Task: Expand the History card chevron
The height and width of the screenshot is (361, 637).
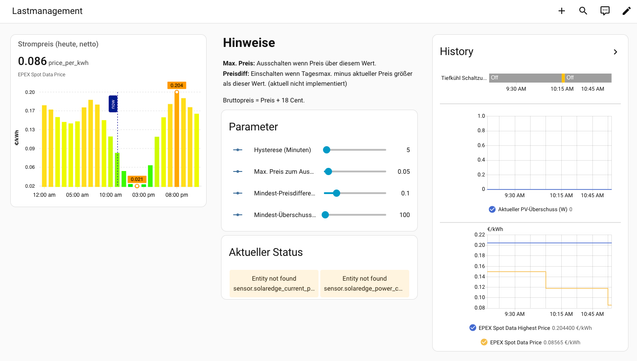Action: pos(615,52)
